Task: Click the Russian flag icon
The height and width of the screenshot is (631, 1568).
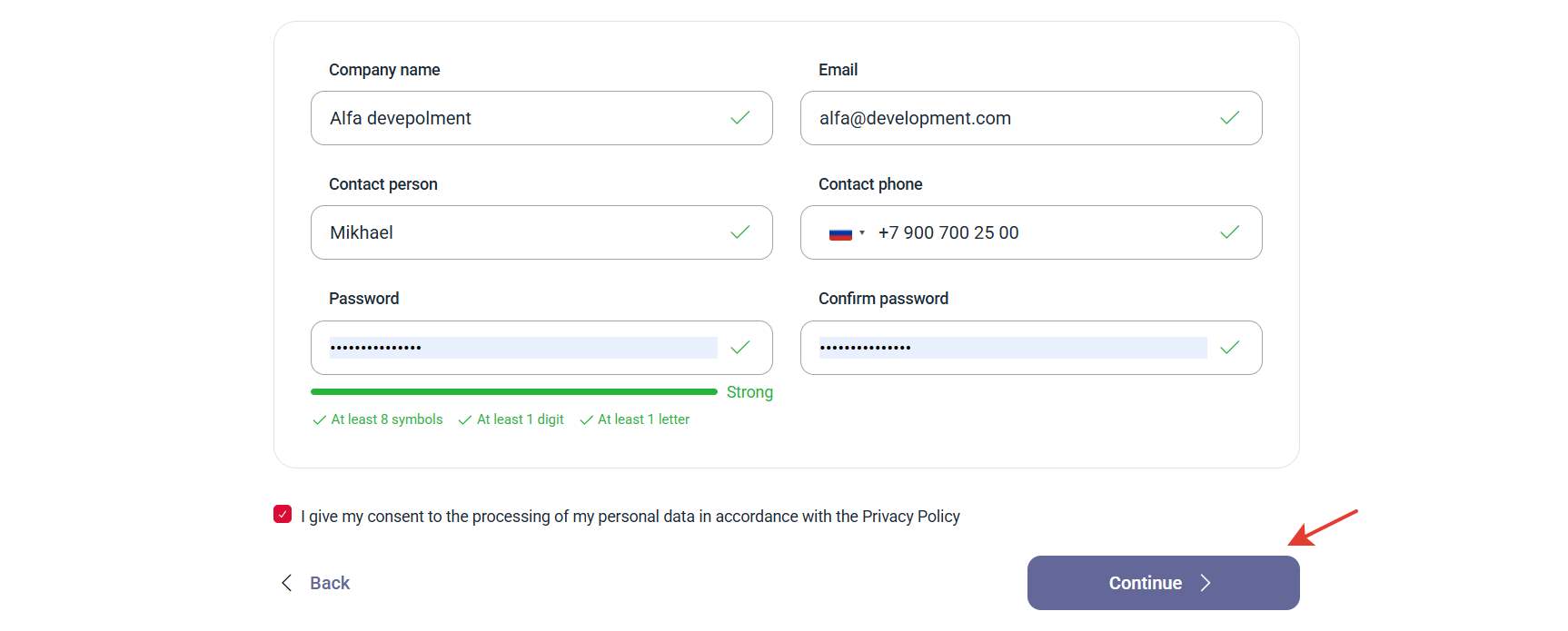Action: (840, 233)
